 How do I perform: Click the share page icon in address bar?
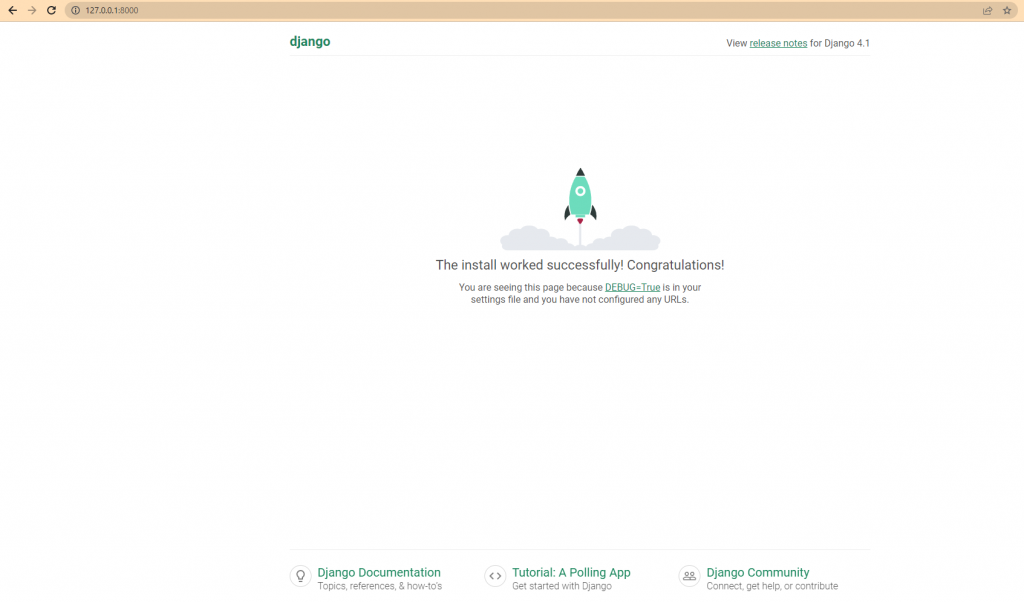pos(987,10)
